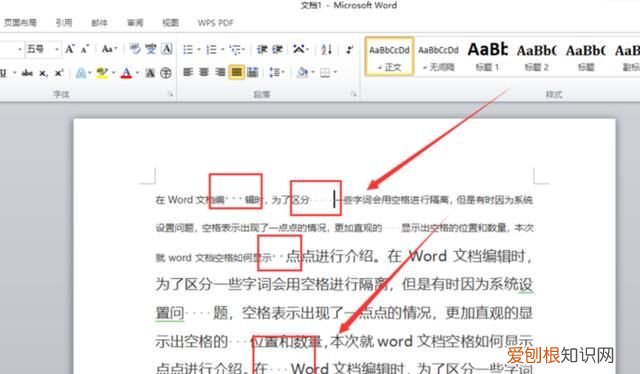Apply the 标题 style
640x374 pixels.
(x=585, y=56)
